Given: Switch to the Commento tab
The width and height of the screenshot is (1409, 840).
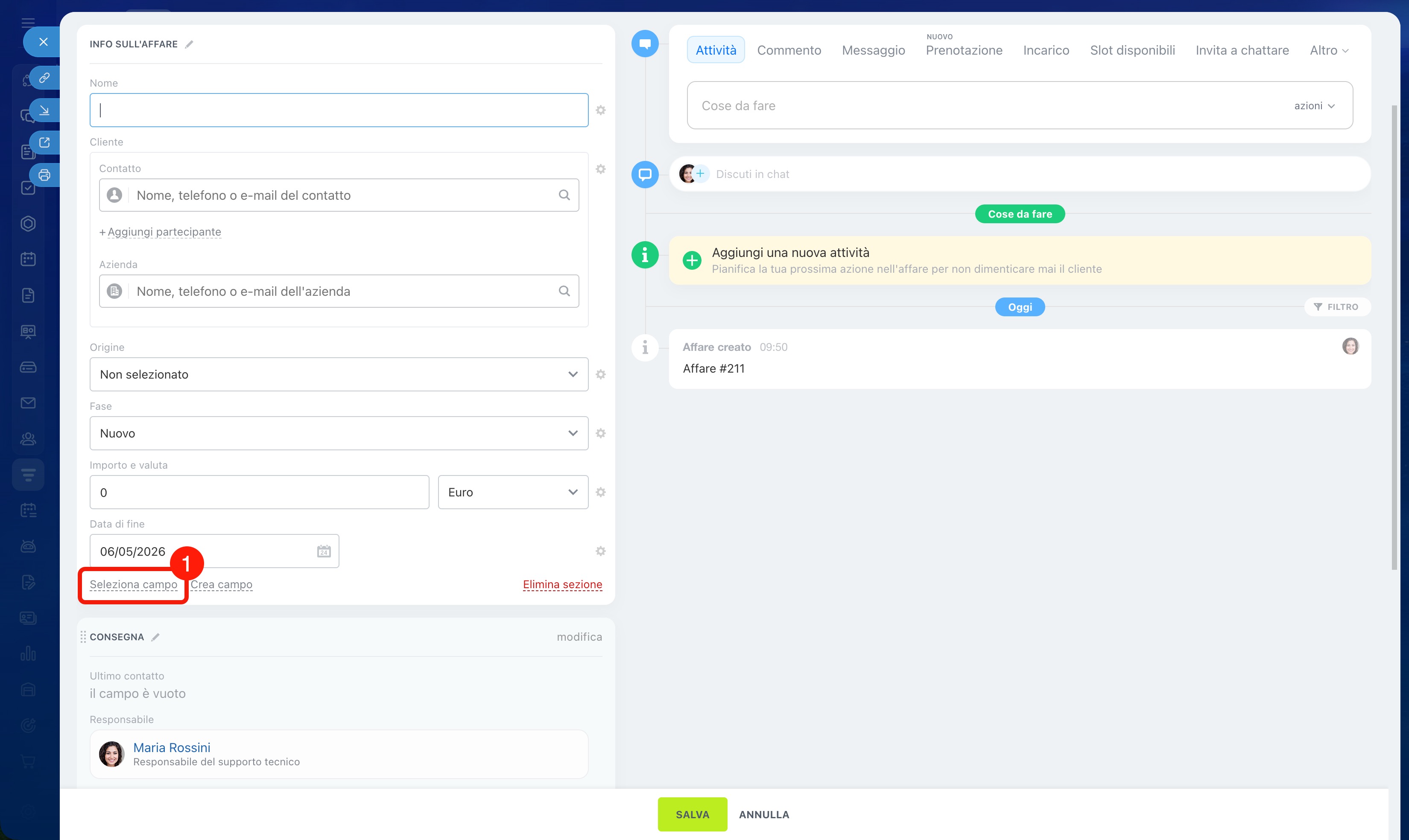Looking at the screenshot, I should 789,50.
